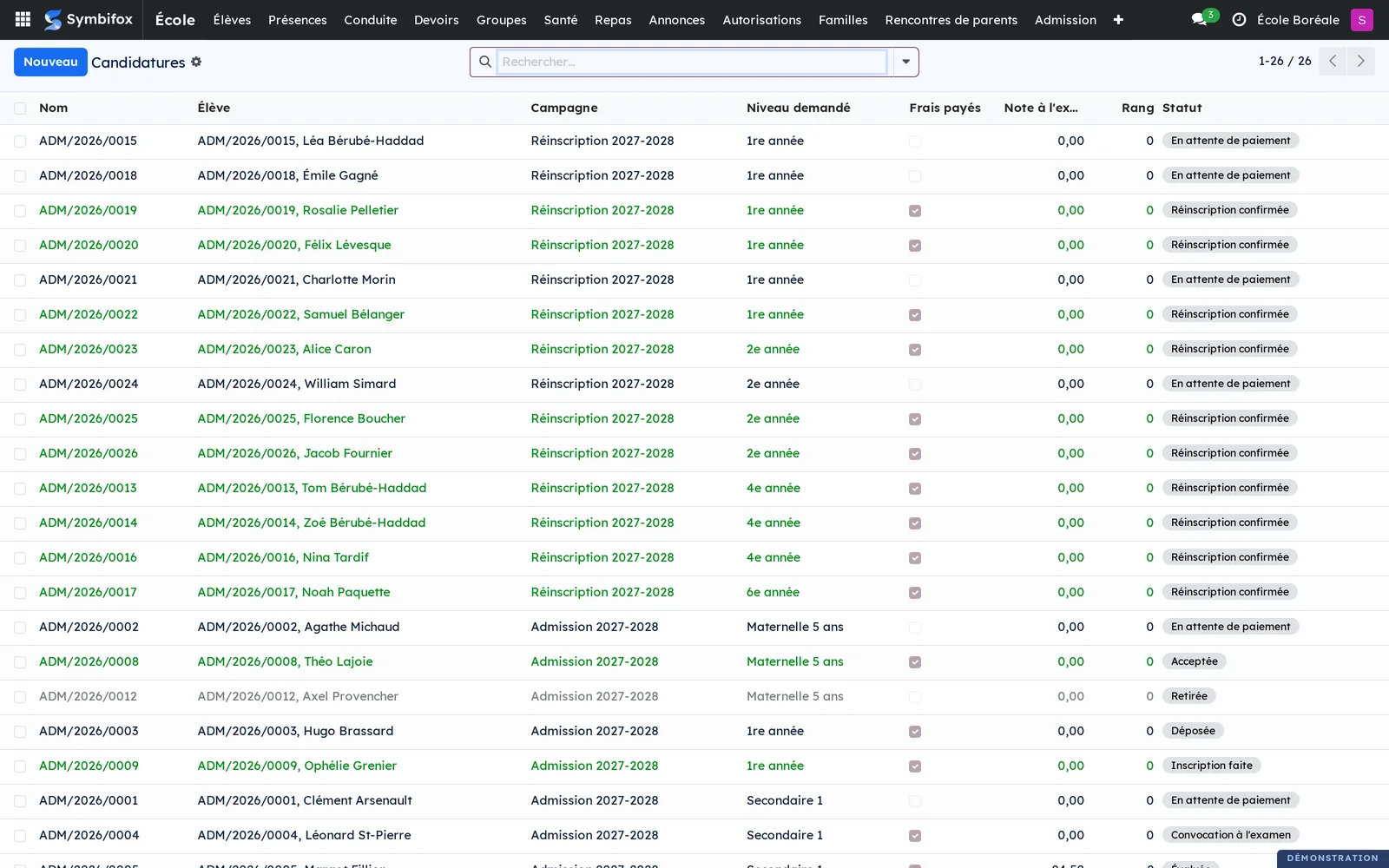Check the row ADM/2026/0024 checkbox

click(x=20, y=385)
